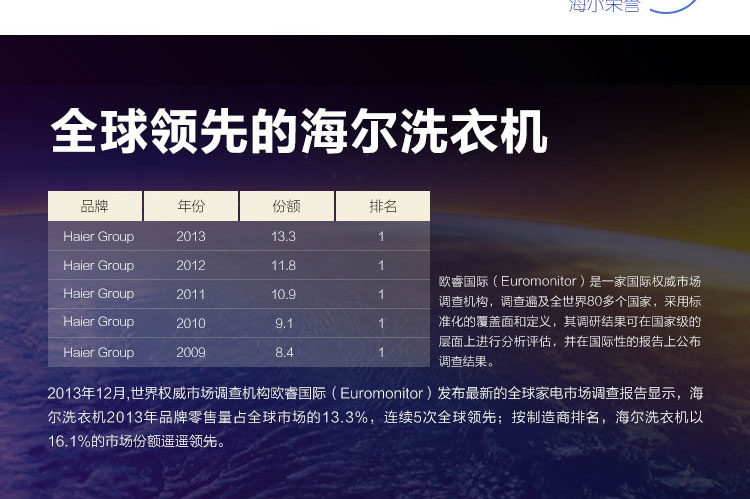
Task: Click the line starting 尔洗衣机2013年品牌零售量
Action: pos(375,417)
